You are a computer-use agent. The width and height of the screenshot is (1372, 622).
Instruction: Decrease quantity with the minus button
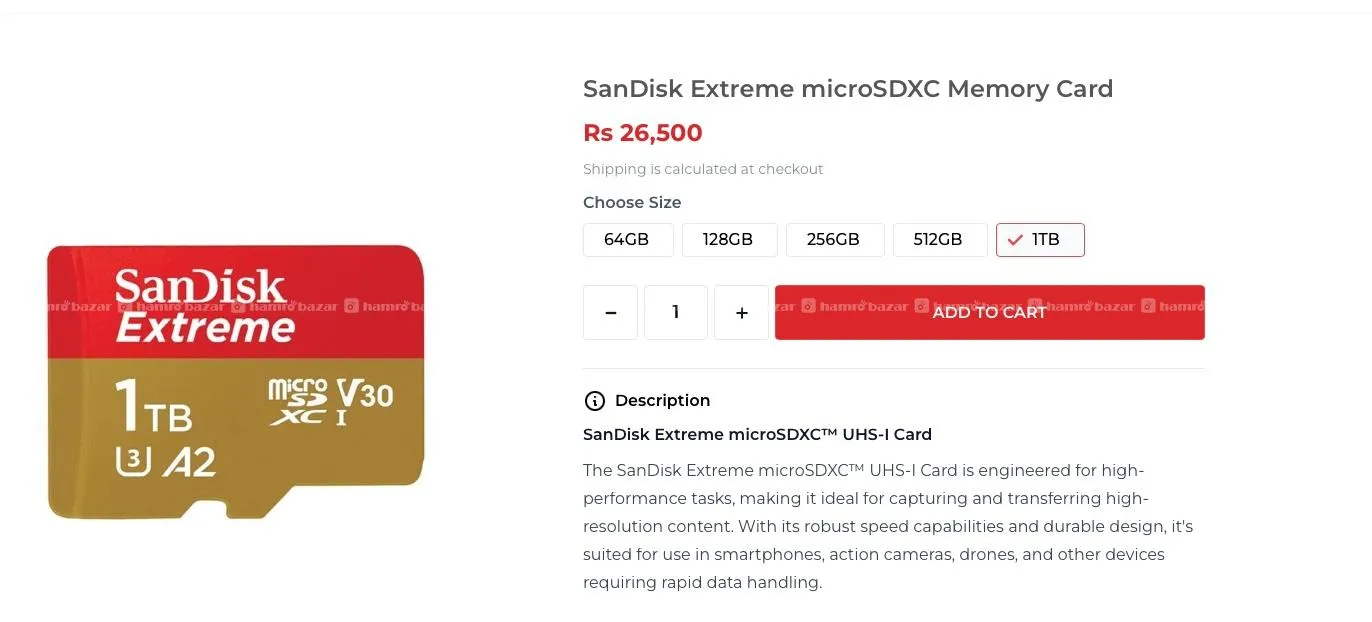[610, 312]
